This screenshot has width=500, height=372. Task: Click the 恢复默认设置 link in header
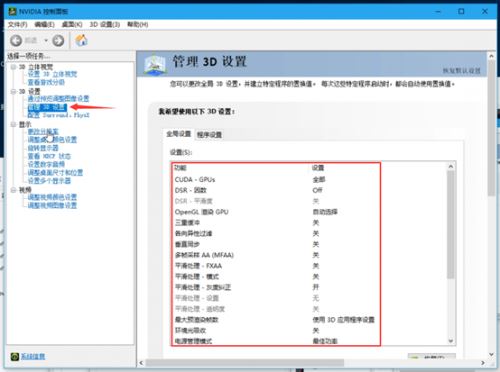(x=462, y=71)
